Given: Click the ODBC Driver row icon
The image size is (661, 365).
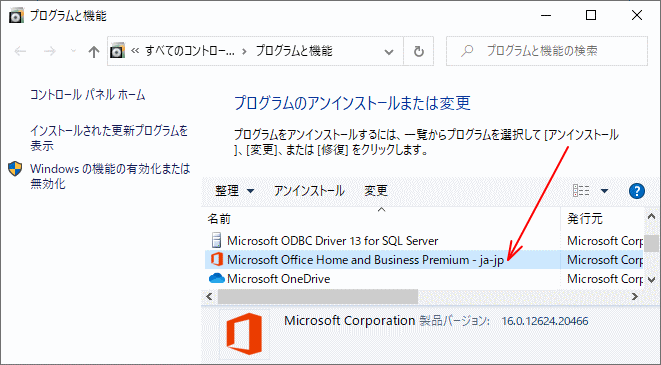Looking at the screenshot, I should pos(216,240).
